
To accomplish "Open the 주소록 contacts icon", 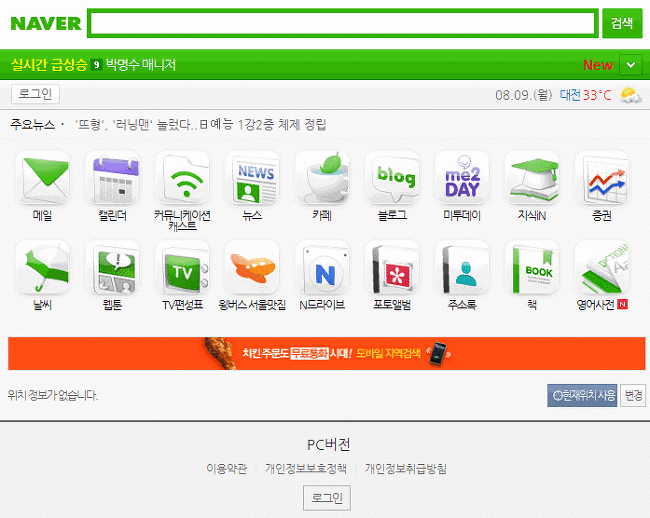I will [x=462, y=269].
